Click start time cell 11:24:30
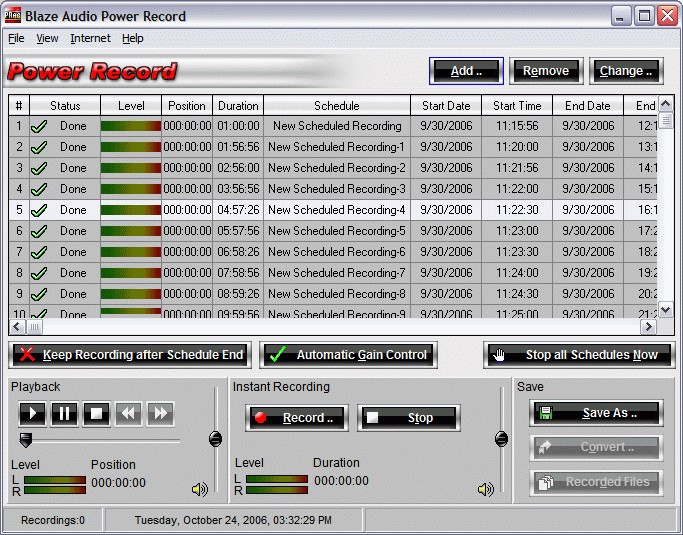 pos(517,294)
